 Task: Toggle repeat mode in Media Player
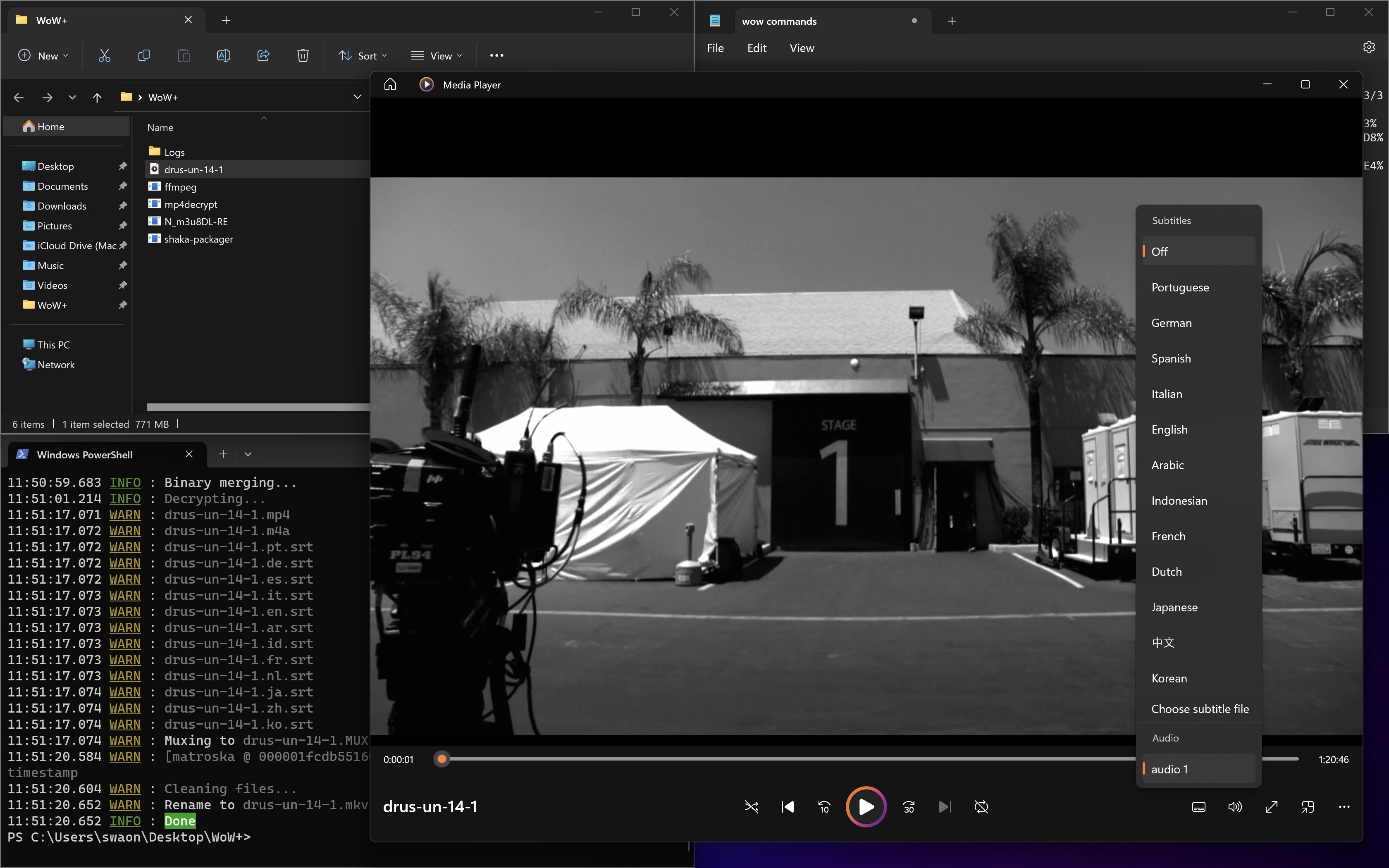(x=981, y=806)
